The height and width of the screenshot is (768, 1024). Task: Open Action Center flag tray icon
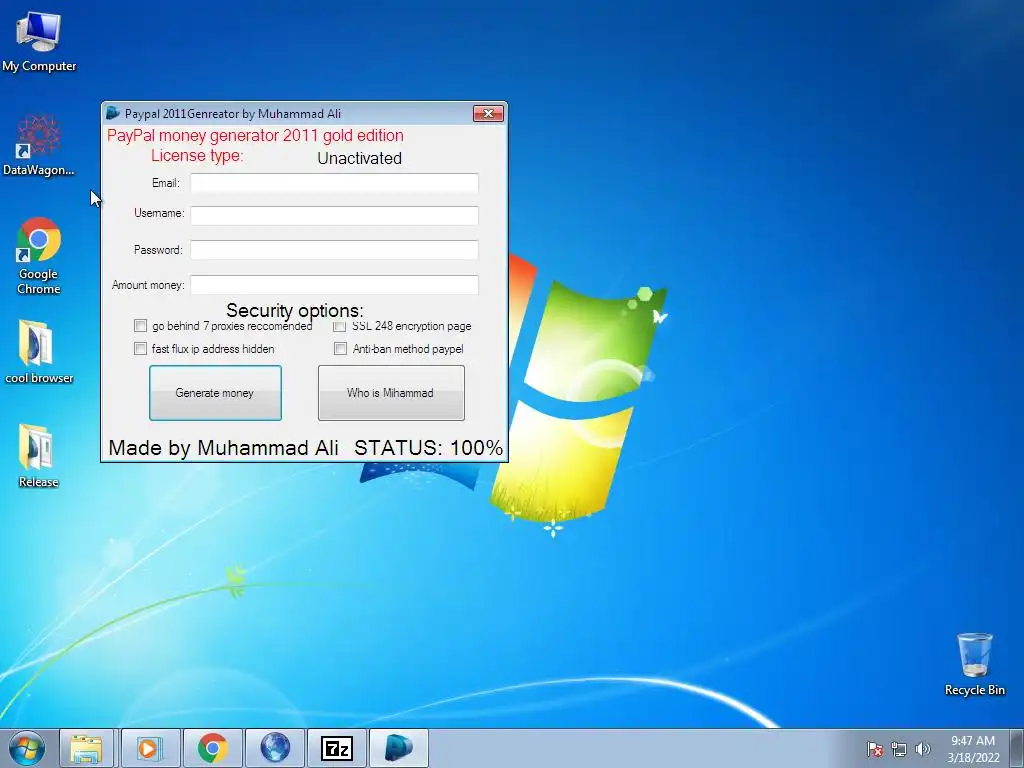tap(874, 749)
